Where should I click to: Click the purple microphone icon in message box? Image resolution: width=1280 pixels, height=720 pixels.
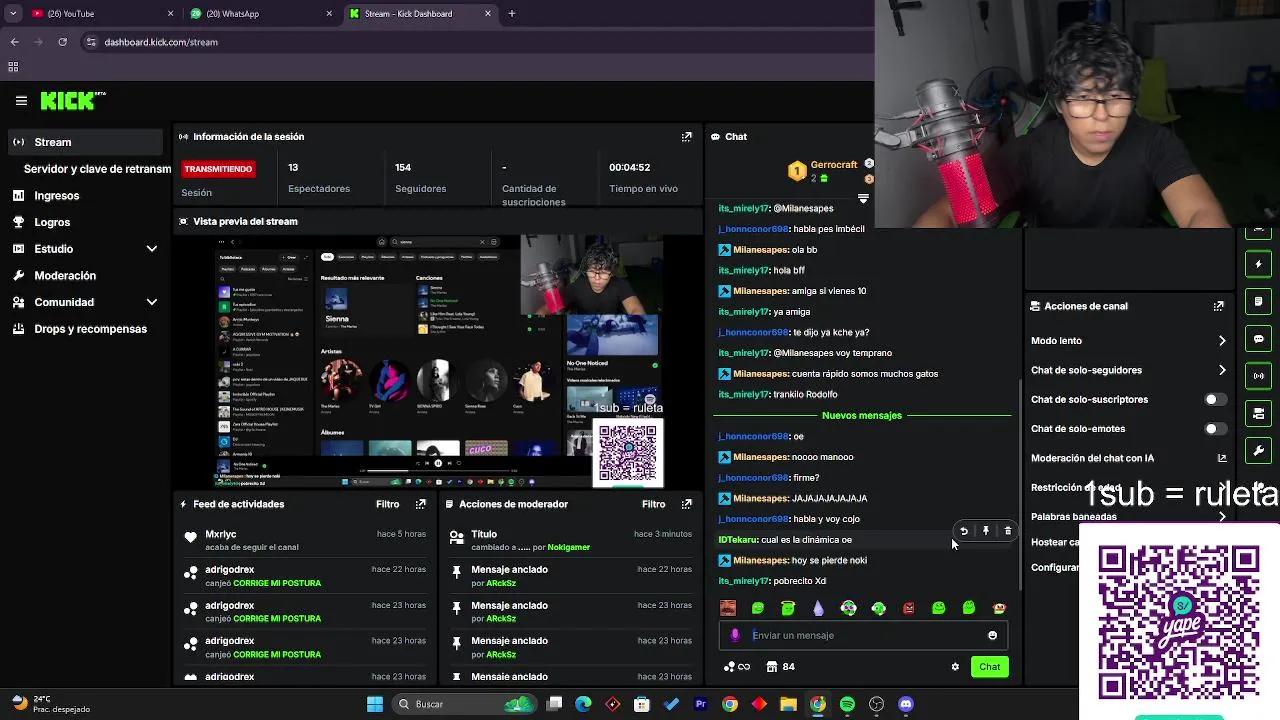(736, 635)
